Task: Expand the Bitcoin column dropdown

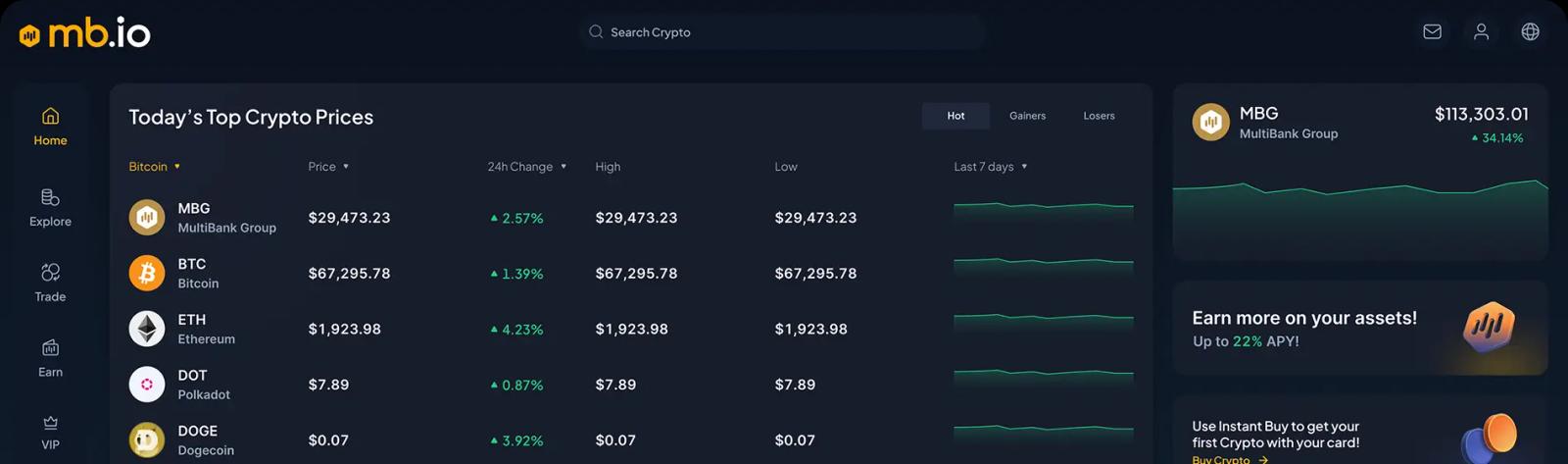Action: [155, 167]
